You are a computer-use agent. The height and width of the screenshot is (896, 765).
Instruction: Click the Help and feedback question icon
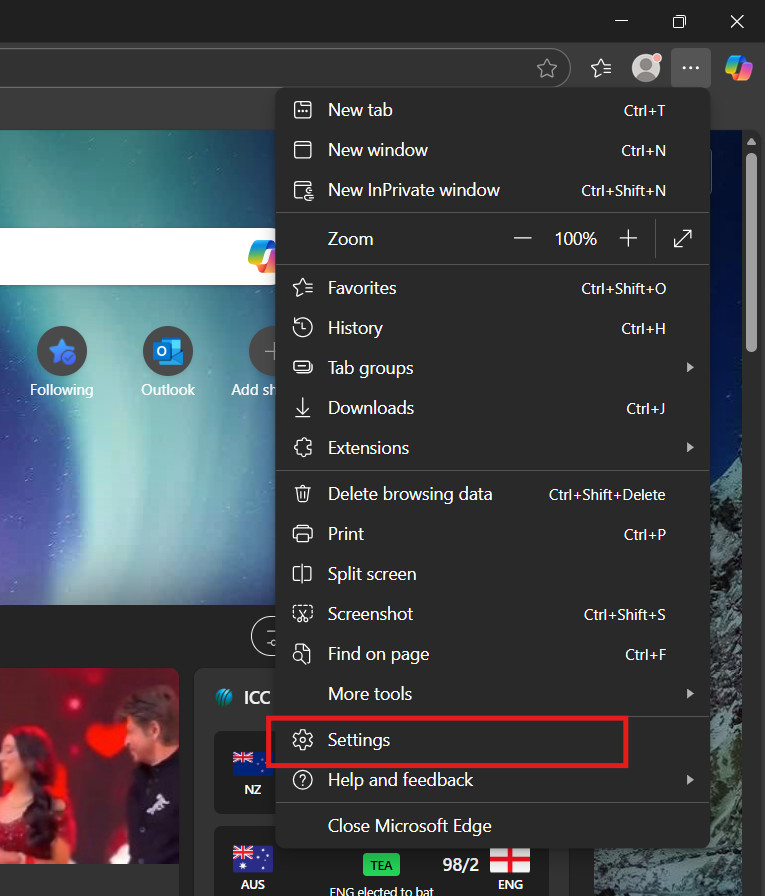(x=302, y=779)
